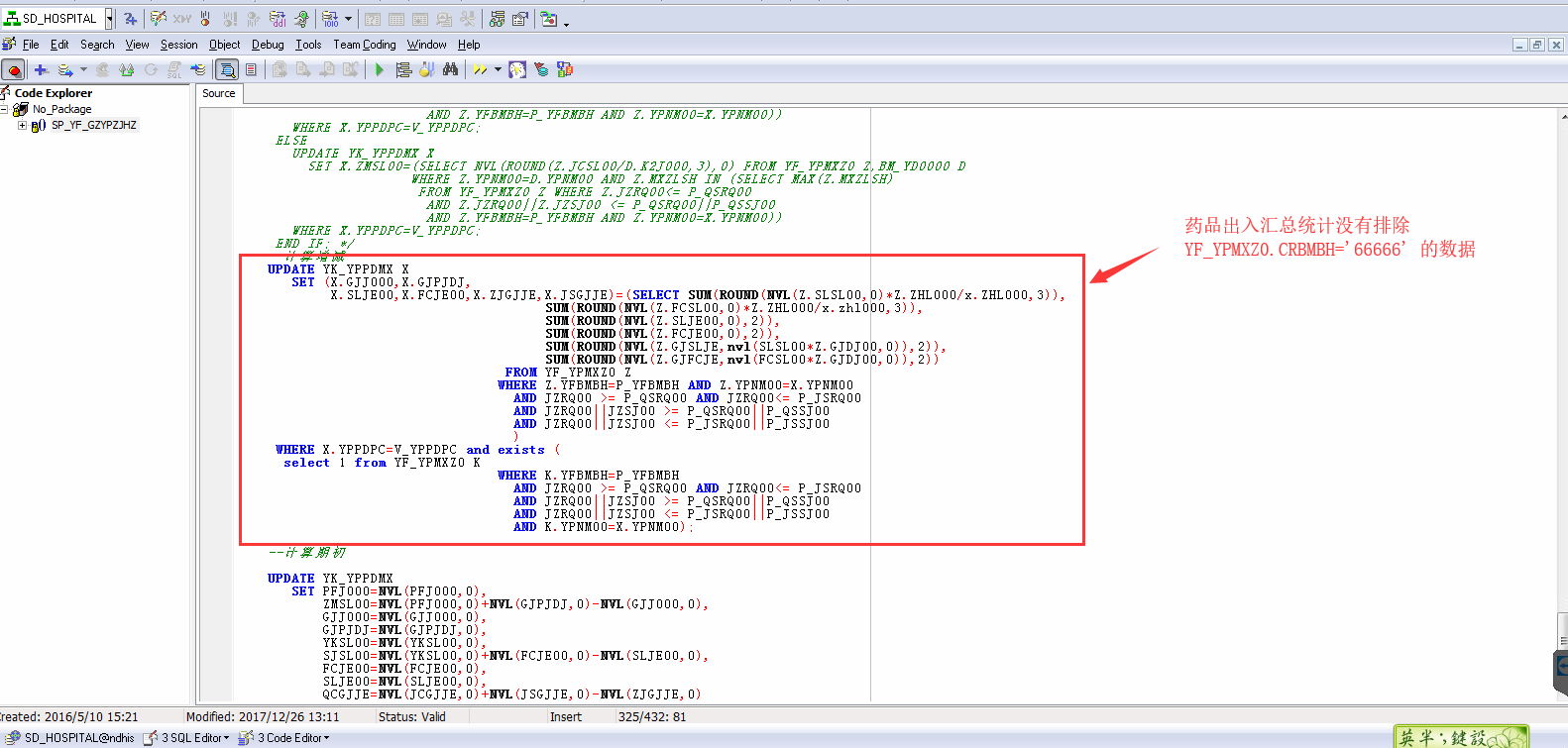Click the binoculars find icon
The image size is (1568, 748).
point(451,69)
